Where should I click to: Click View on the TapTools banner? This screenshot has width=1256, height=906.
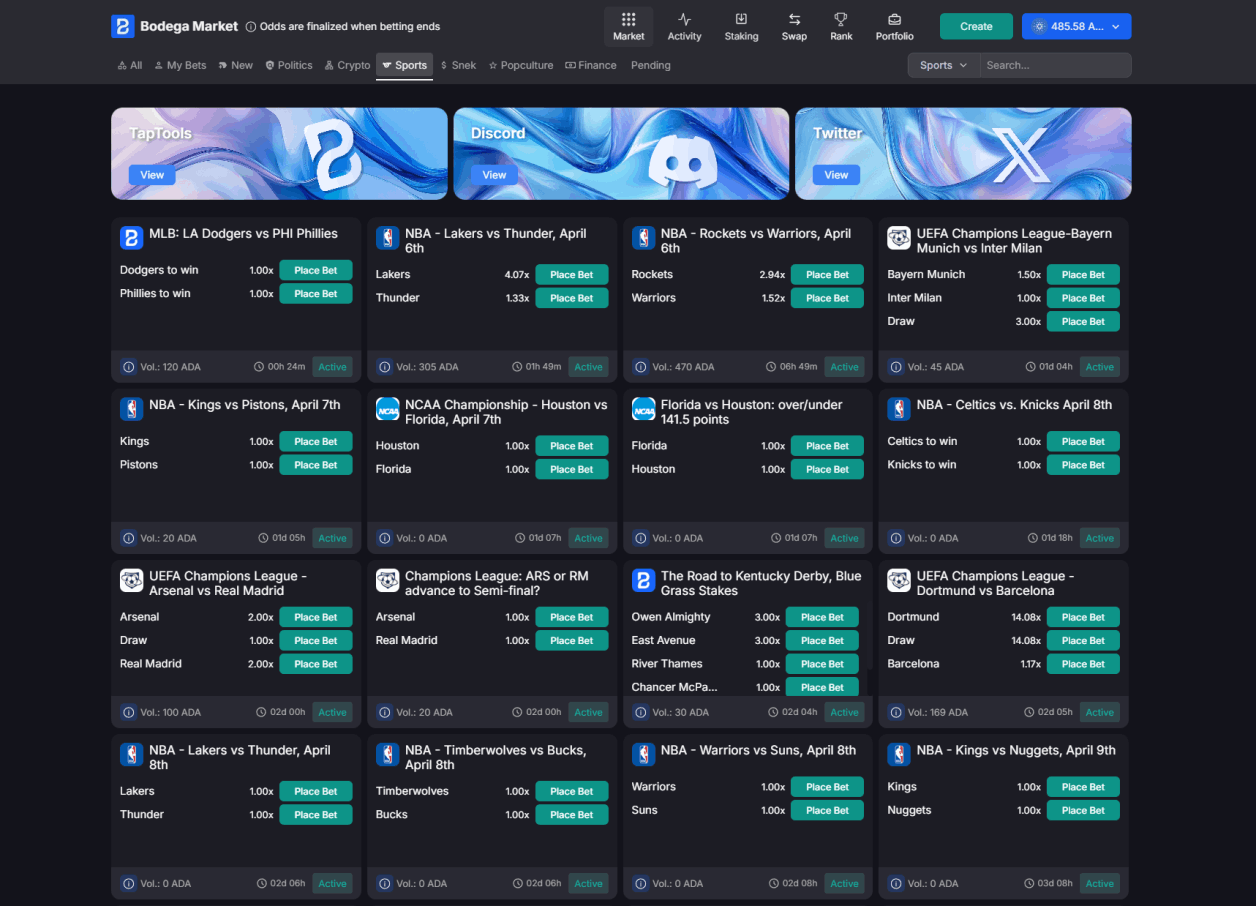click(152, 175)
